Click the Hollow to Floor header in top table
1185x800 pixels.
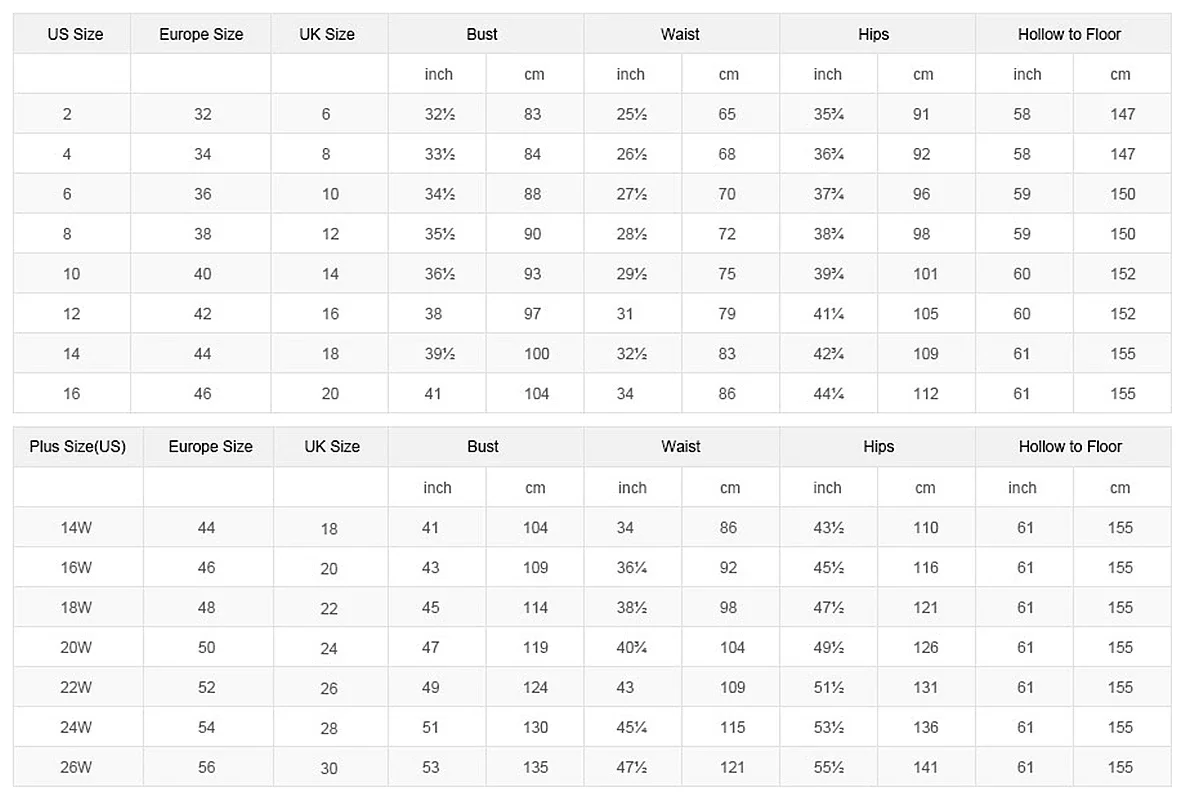(1069, 34)
